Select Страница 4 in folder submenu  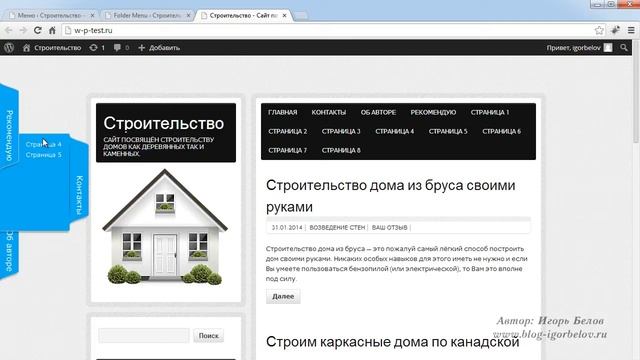(44, 144)
